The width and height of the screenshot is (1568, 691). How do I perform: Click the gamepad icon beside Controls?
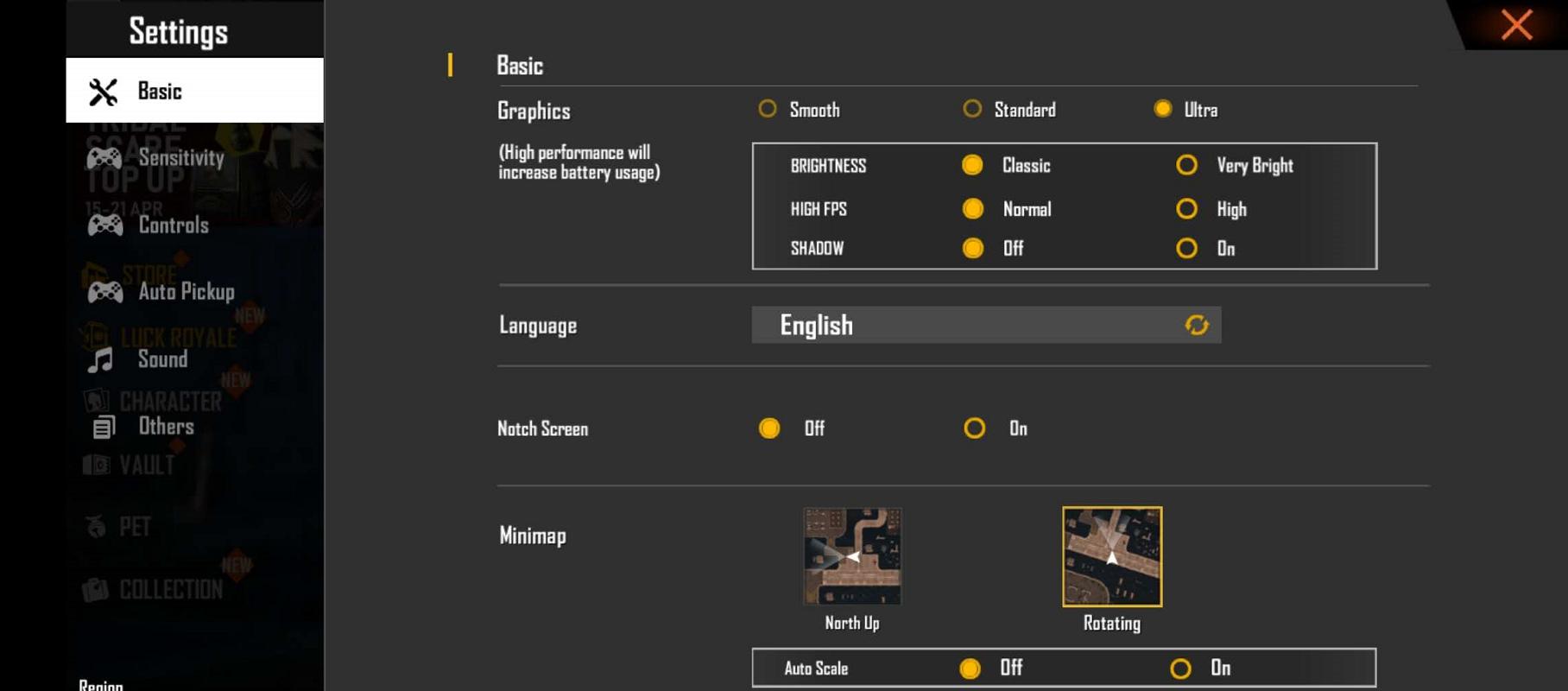pos(105,225)
